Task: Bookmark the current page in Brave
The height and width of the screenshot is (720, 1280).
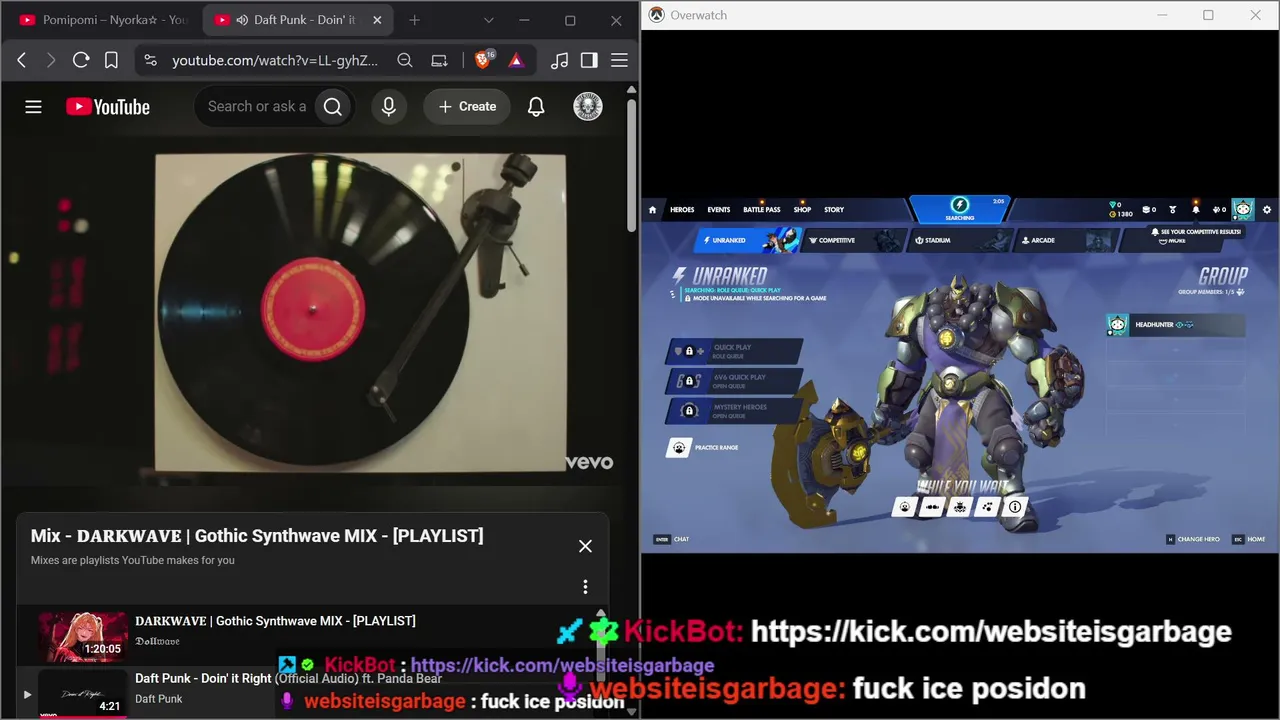Action: [111, 60]
